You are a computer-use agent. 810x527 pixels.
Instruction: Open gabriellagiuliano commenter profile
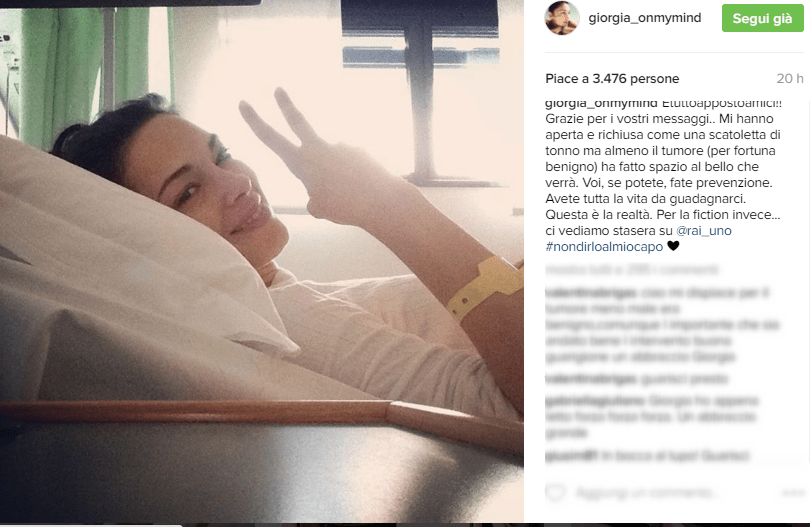[x=595, y=400]
